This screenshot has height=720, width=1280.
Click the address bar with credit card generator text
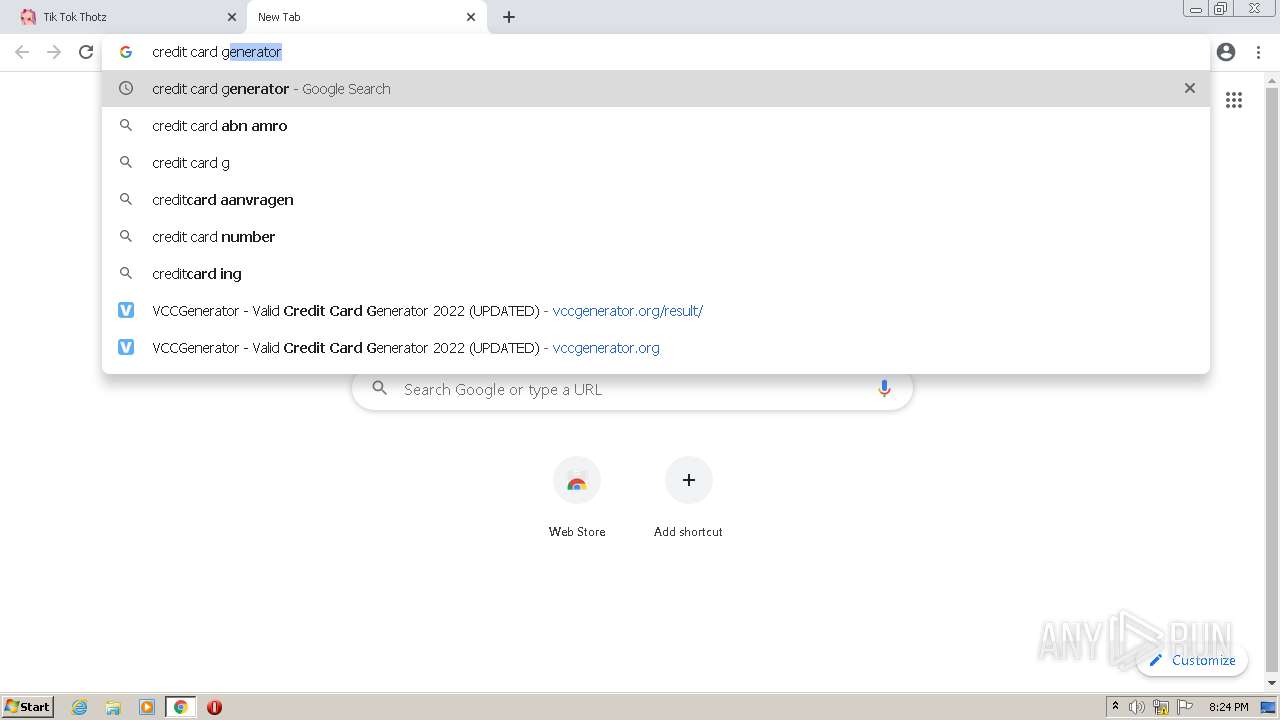[655, 52]
